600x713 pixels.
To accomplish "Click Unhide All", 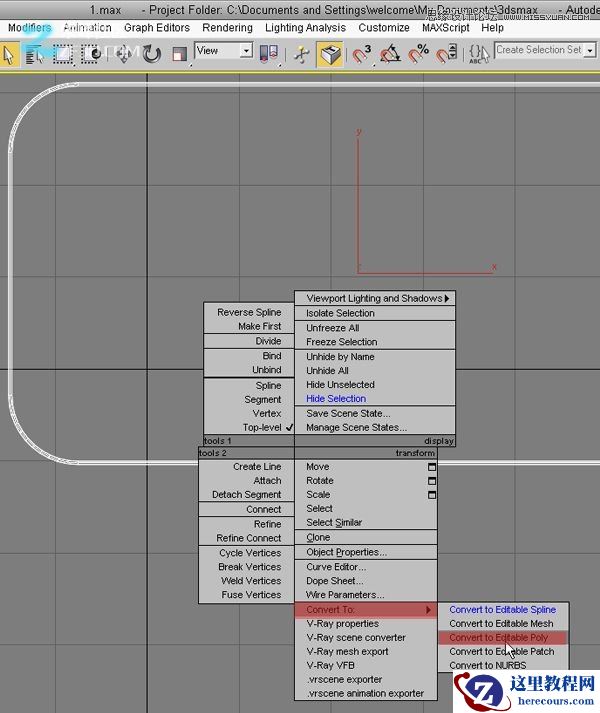I will coord(375,371).
